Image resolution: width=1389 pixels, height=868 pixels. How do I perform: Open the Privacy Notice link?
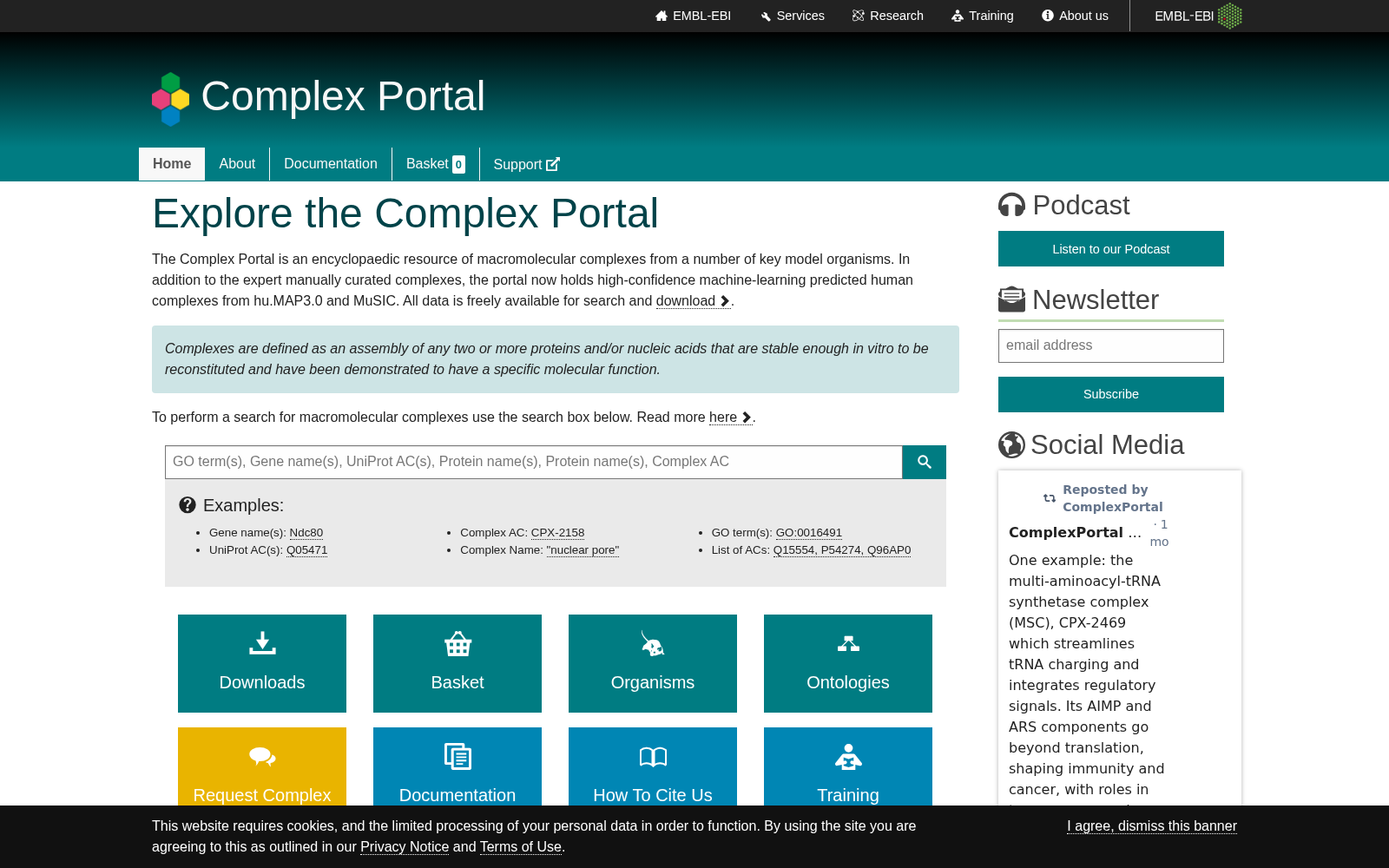(x=405, y=847)
